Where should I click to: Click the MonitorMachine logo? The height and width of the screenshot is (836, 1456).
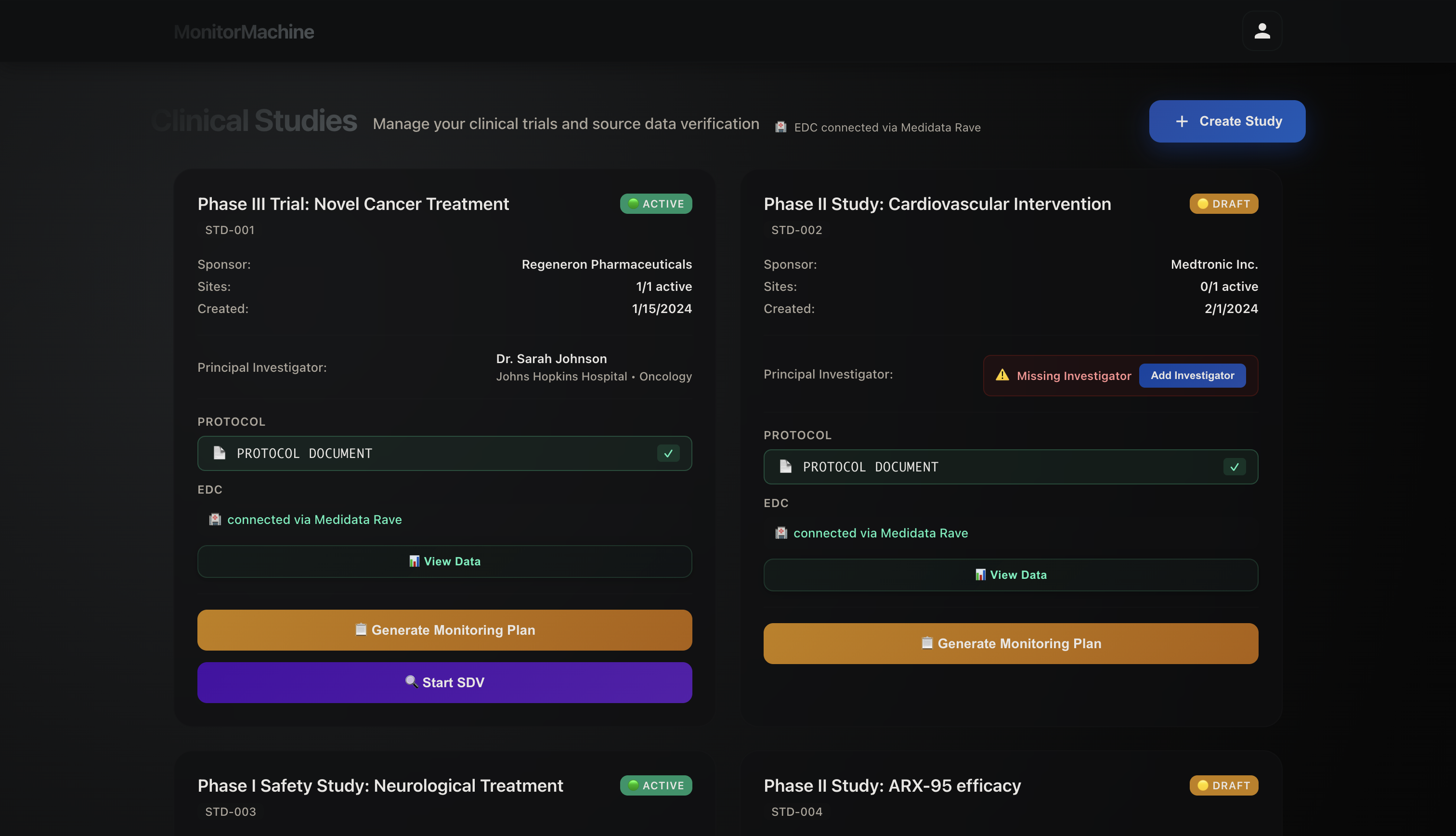coord(243,32)
